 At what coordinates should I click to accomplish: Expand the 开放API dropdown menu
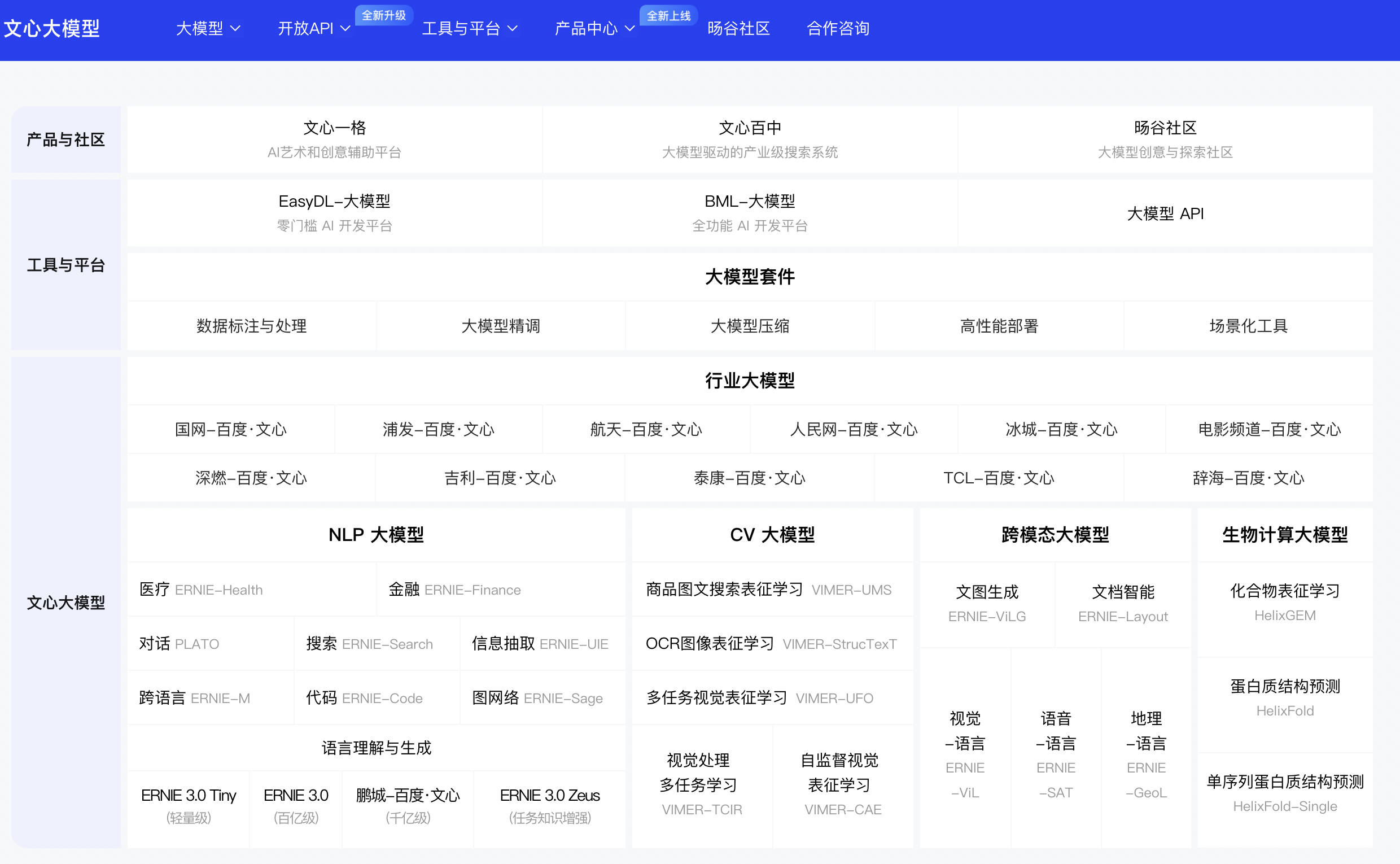pos(313,29)
